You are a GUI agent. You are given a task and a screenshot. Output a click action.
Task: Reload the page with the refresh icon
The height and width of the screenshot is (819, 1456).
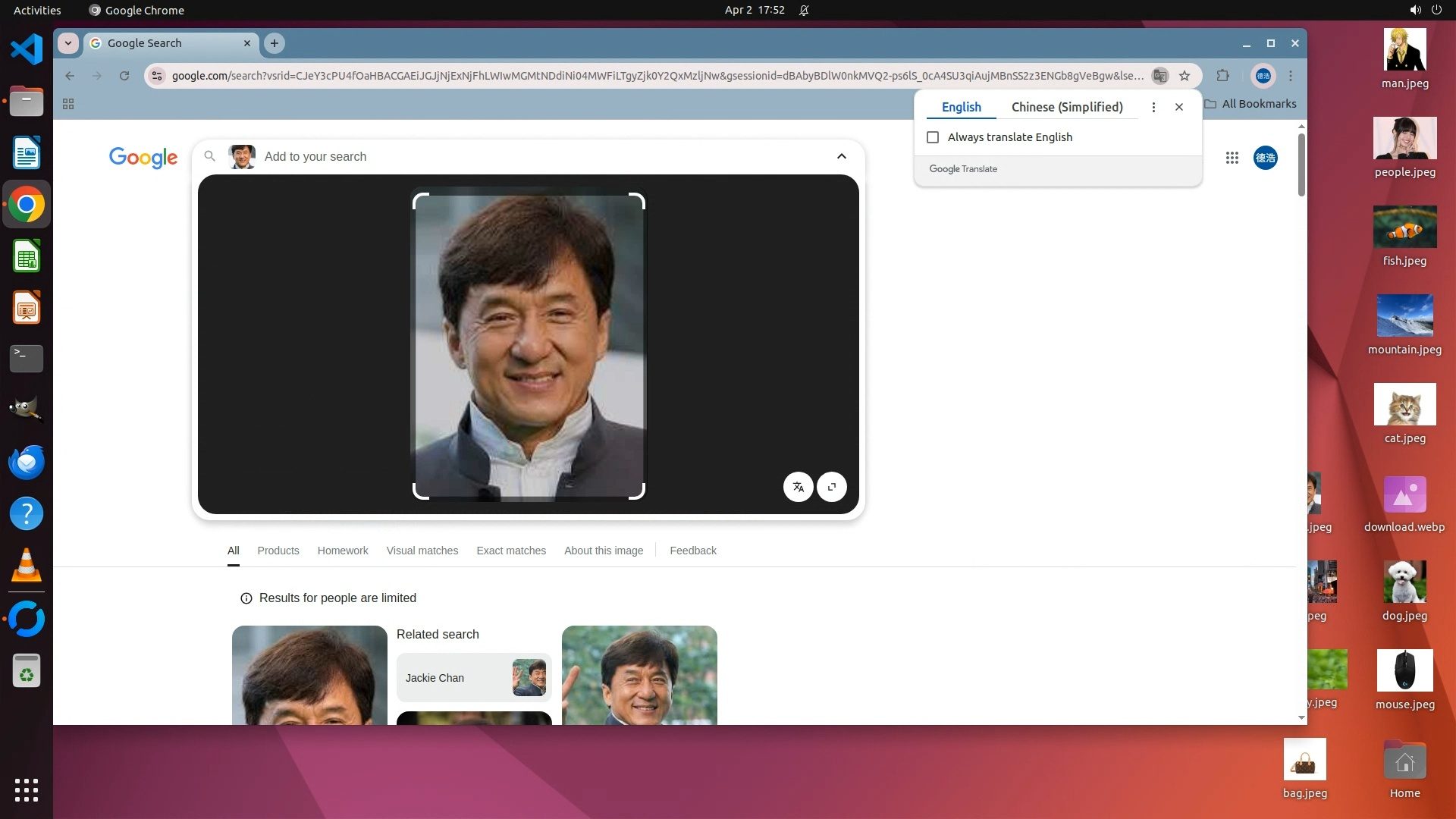click(124, 76)
